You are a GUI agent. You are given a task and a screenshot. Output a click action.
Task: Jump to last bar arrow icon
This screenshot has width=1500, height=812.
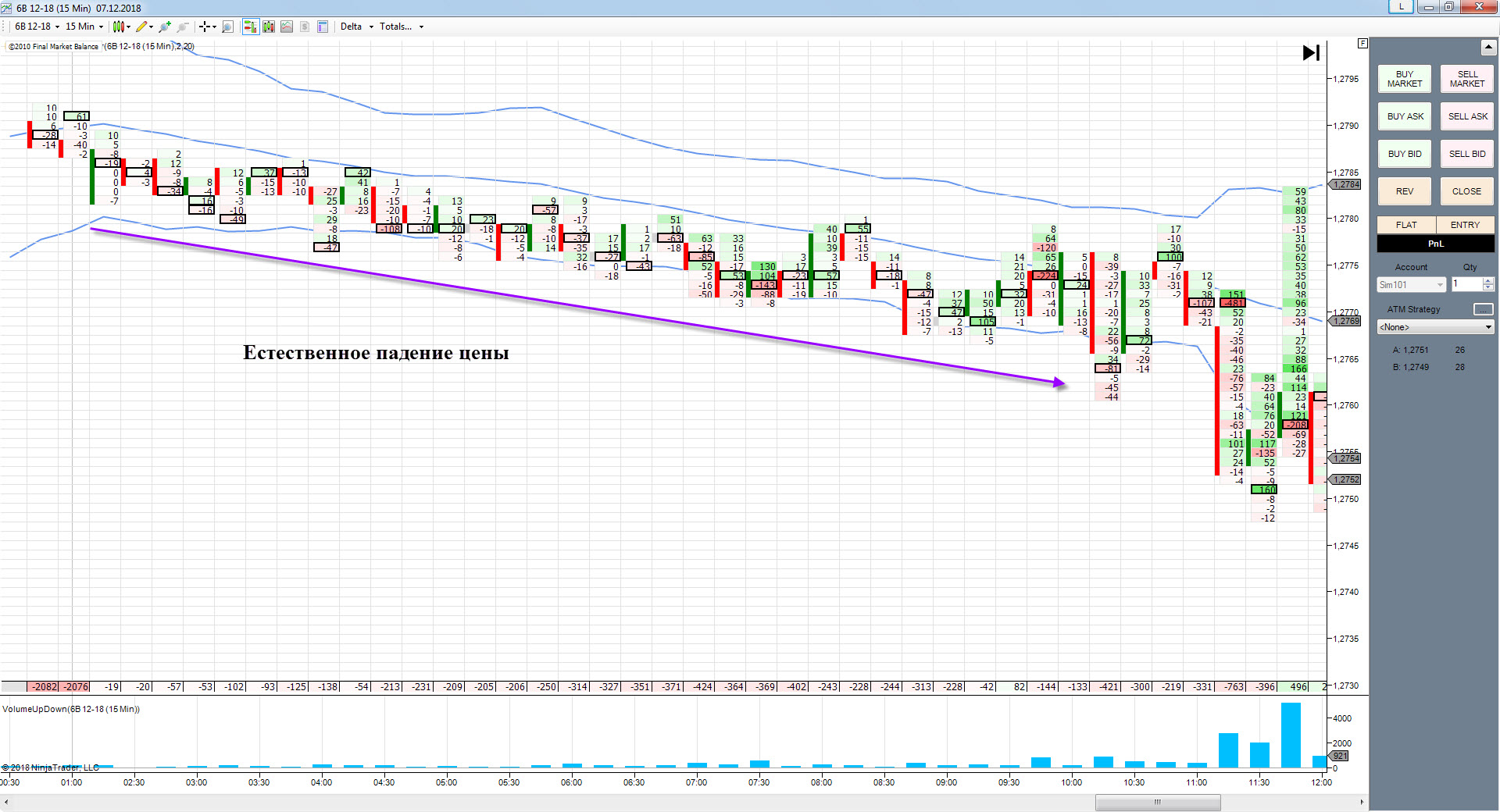click(x=1311, y=53)
